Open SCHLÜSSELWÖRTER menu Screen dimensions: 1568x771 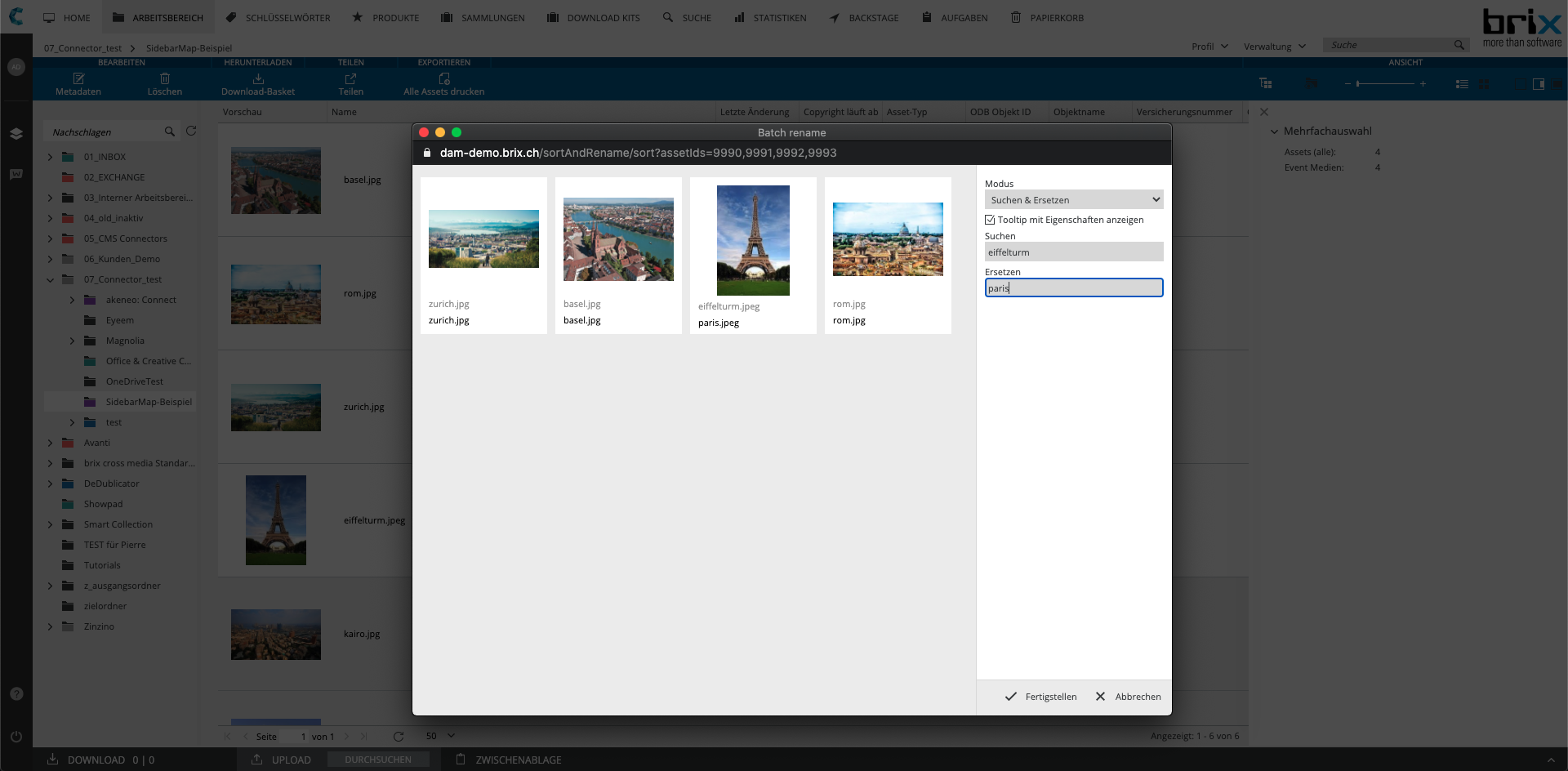click(x=278, y=17)
